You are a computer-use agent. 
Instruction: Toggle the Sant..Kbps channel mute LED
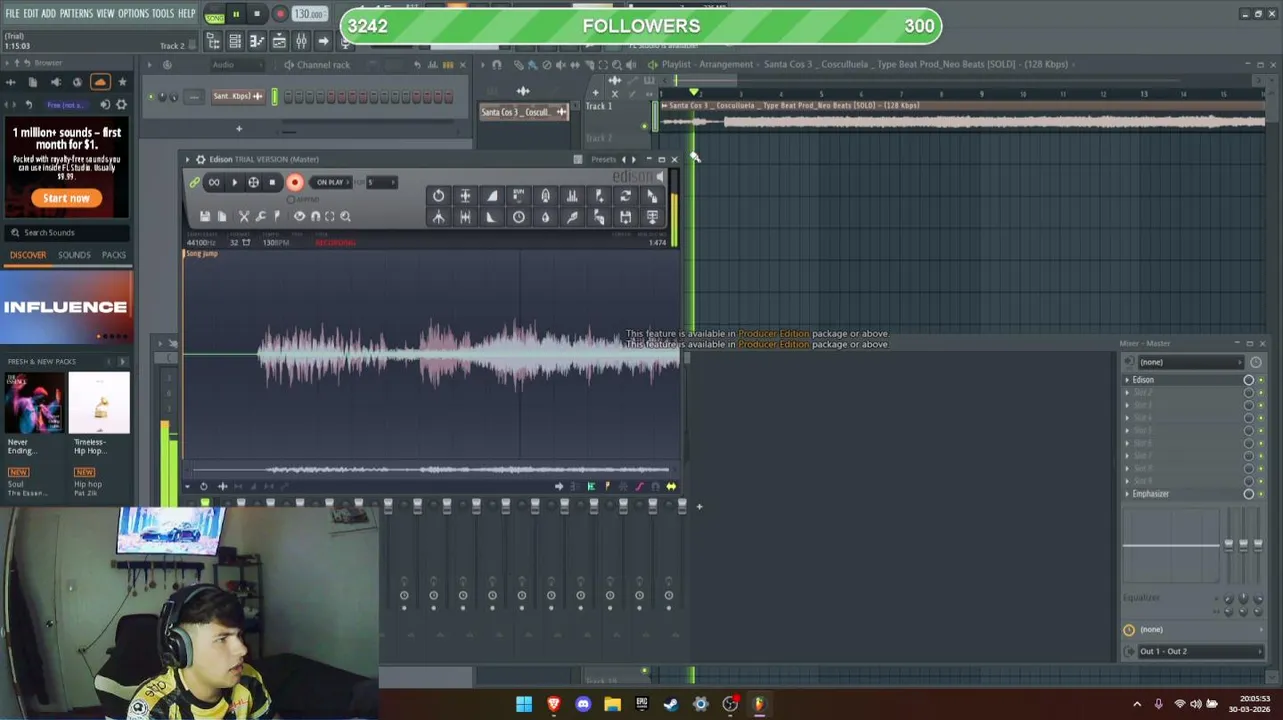(x=152, y=97)
